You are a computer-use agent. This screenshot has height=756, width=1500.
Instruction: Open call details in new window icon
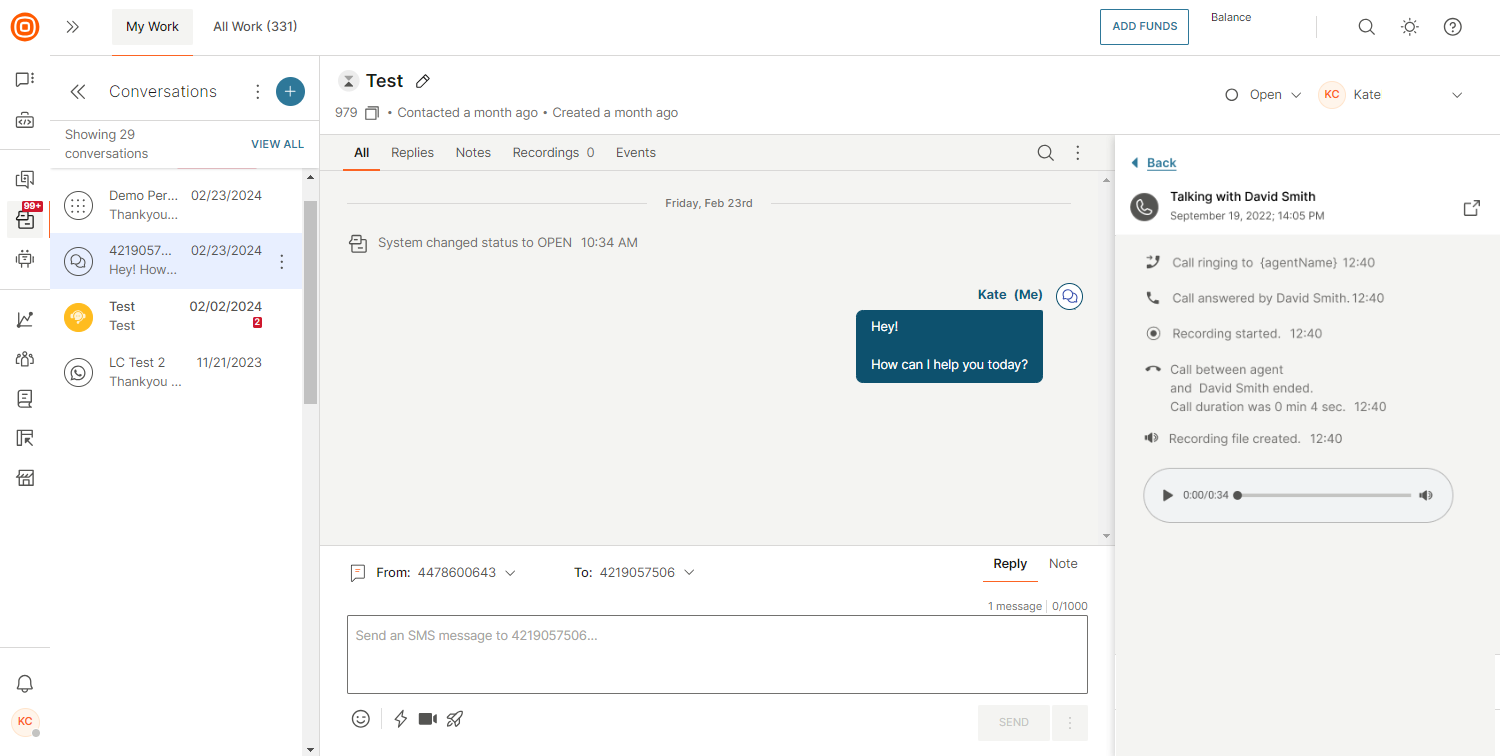click(x=1471, y=208)
